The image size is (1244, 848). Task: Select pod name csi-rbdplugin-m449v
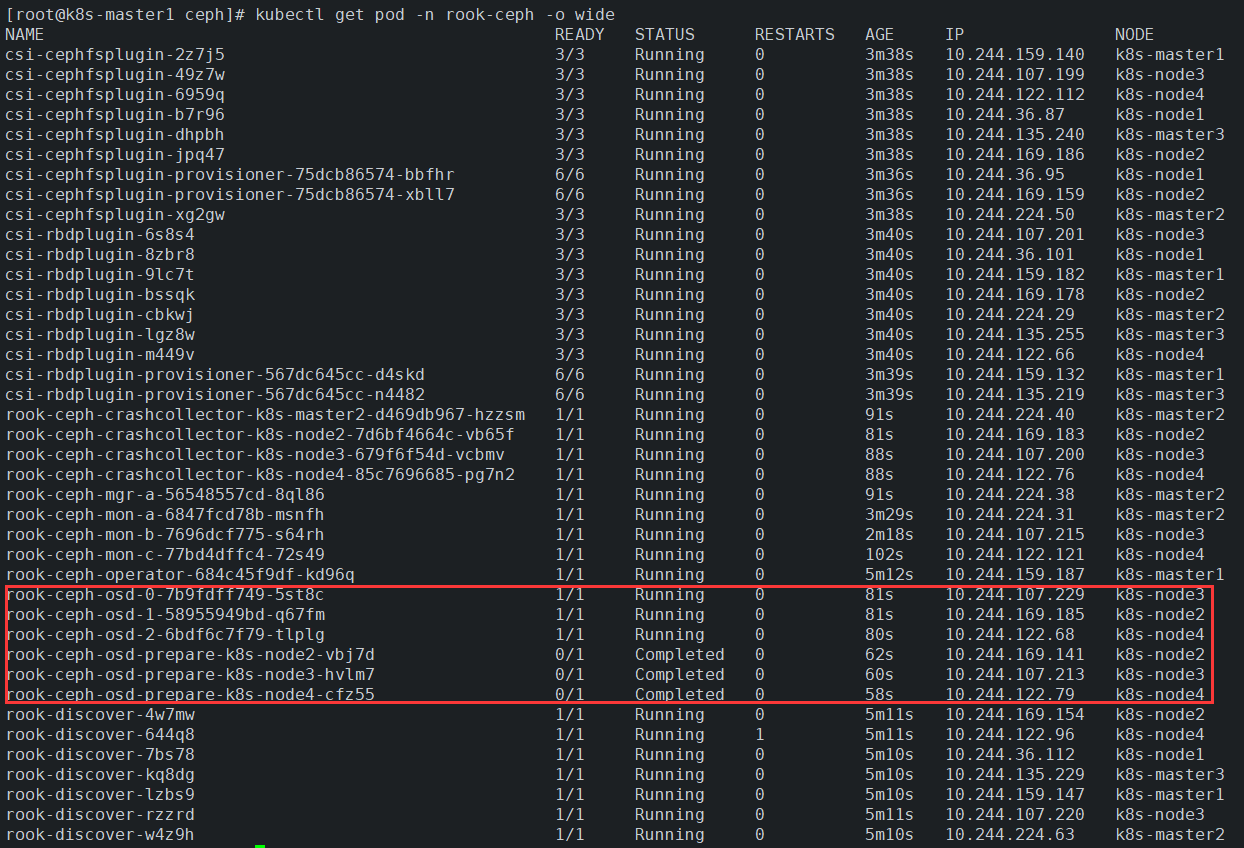coord(100,354)
